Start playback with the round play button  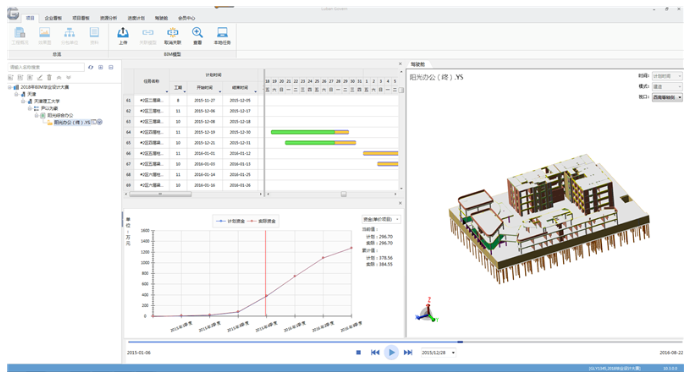[391, 352]
